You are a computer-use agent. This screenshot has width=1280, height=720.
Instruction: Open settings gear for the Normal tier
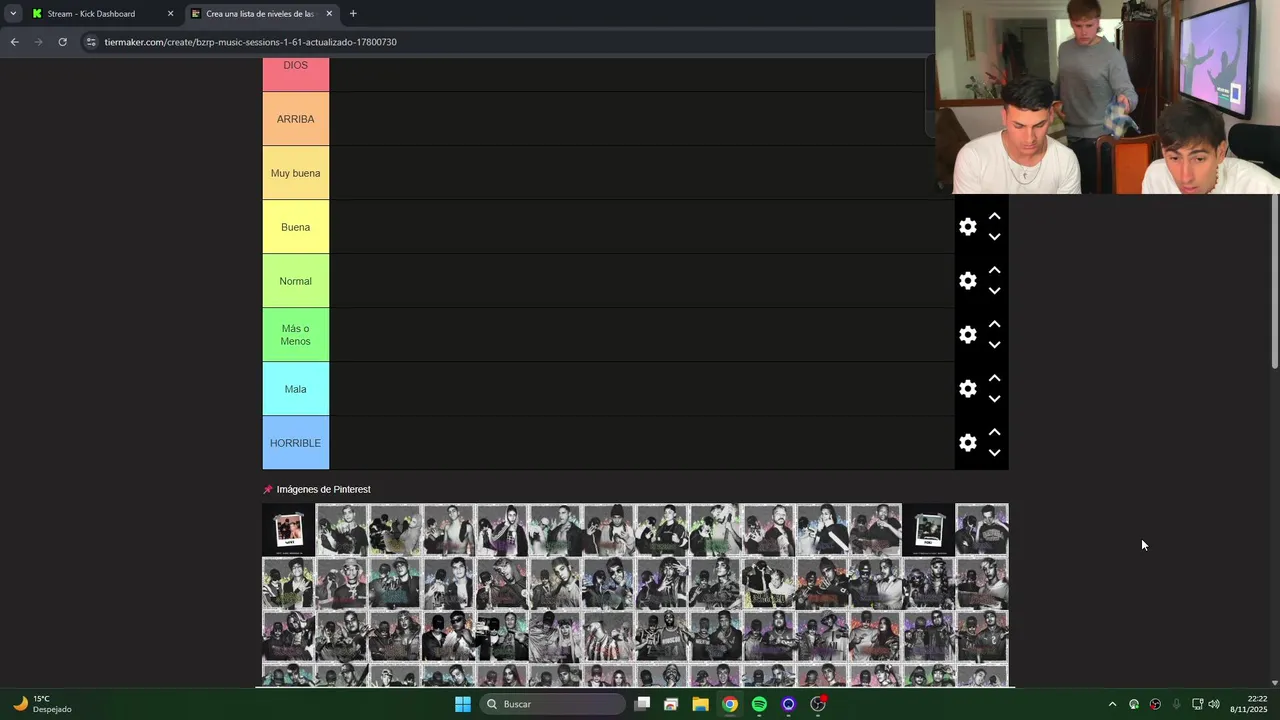[x=968, y=281]
